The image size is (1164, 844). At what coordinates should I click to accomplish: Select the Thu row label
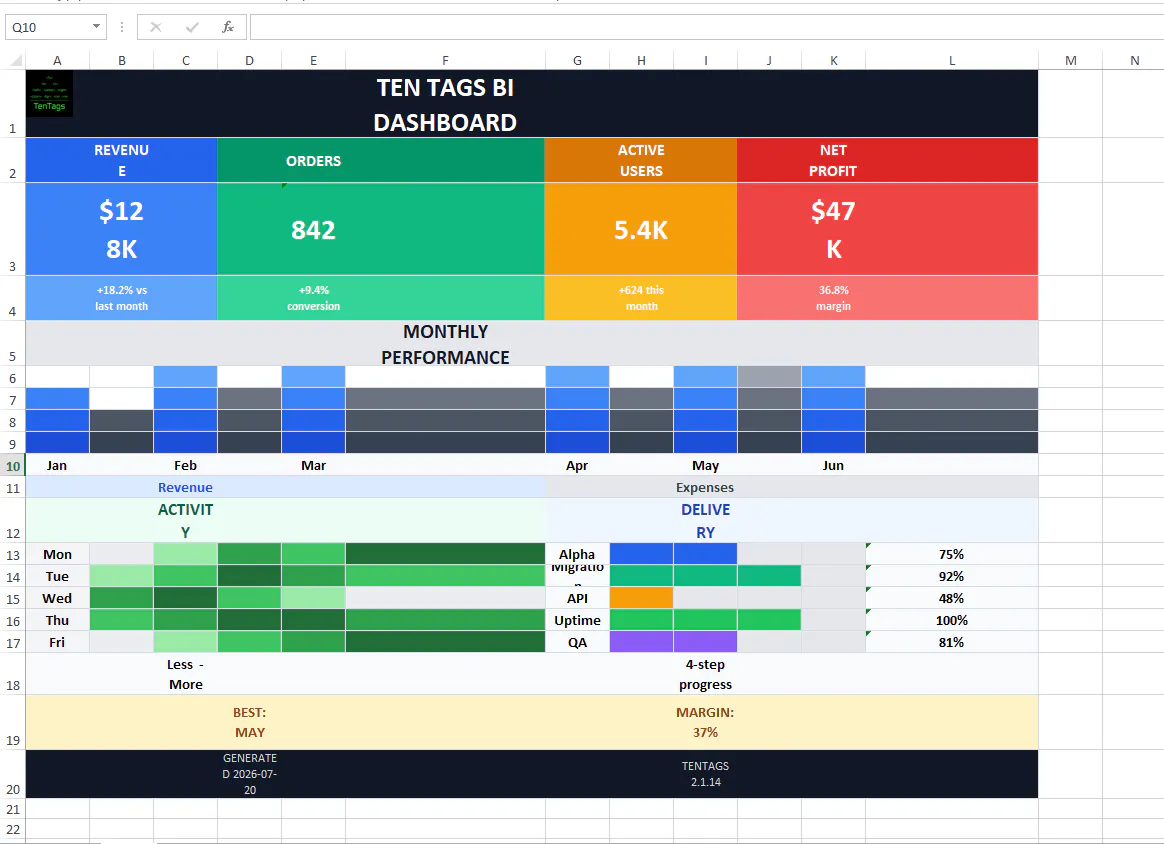click(x=57, y=620)
